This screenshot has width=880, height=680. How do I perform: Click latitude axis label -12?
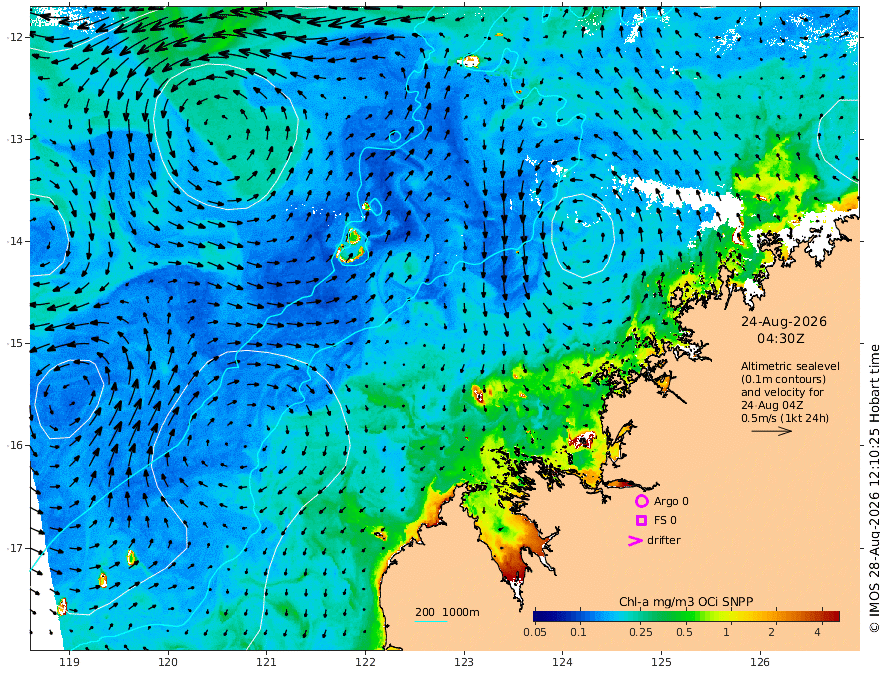[x=15, y=37]
